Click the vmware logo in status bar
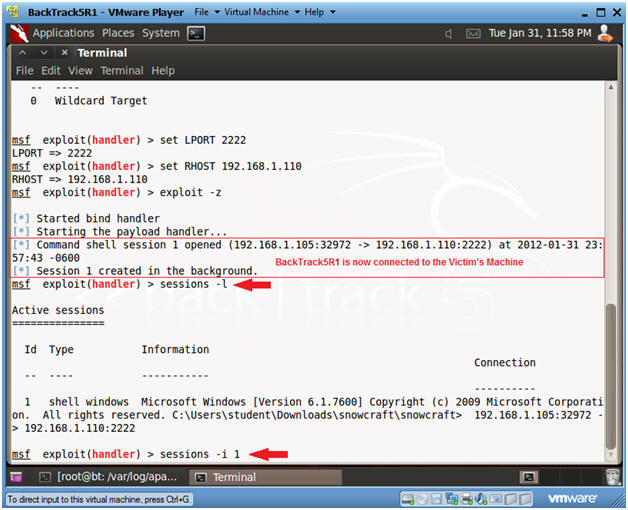This screenshot has height=510, width=628. 572,499
